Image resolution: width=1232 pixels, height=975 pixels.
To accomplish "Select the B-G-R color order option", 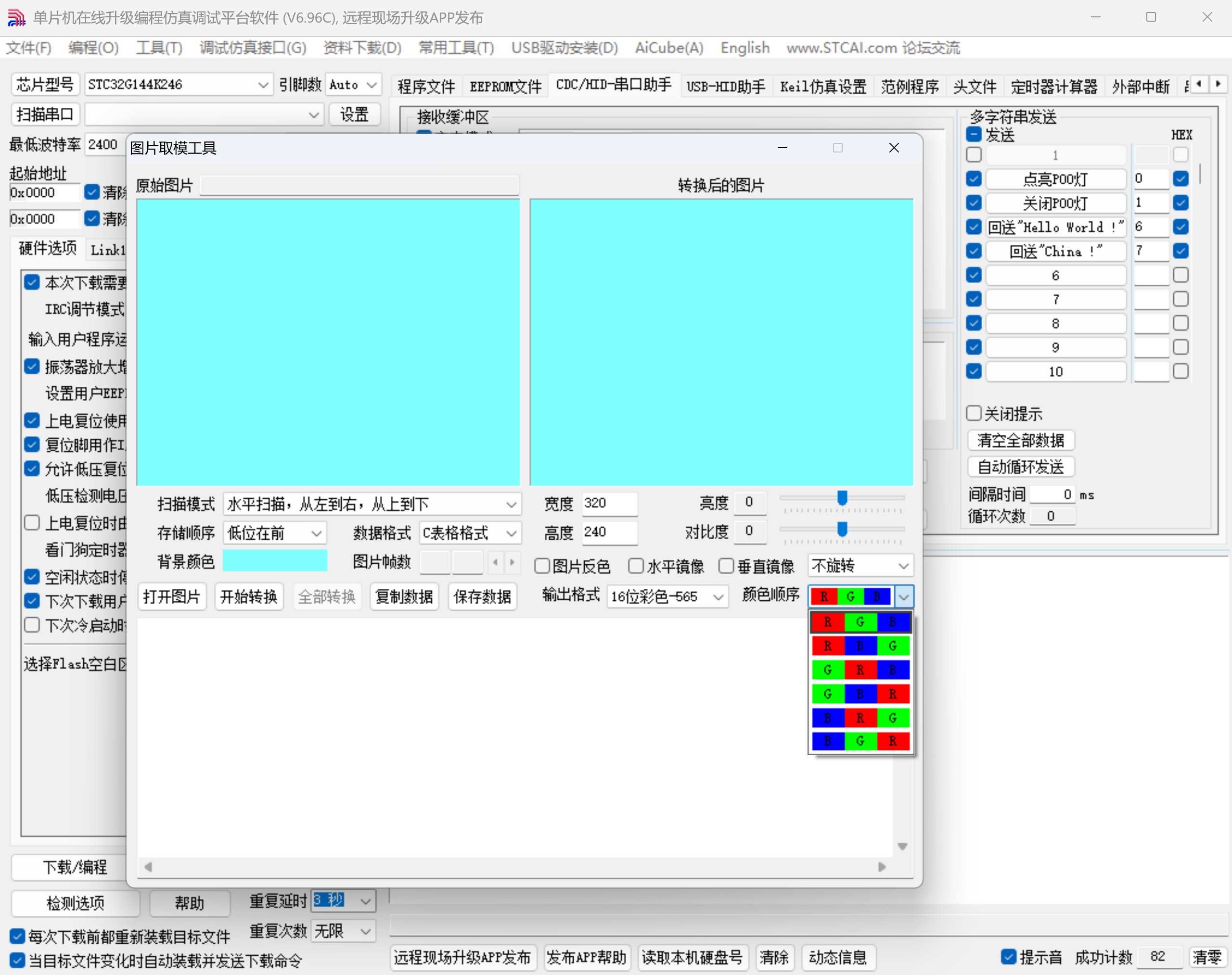I will point(860,742).
